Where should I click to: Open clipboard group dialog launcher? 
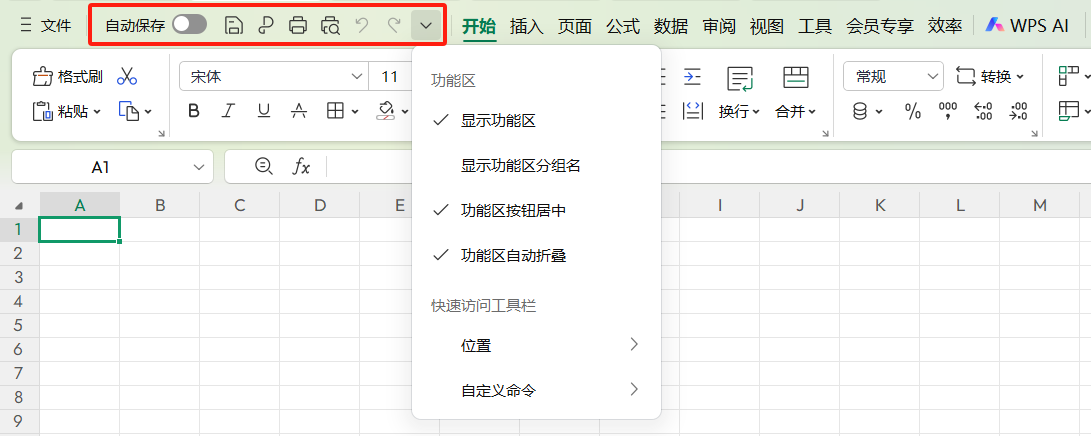tap(161, 134)
